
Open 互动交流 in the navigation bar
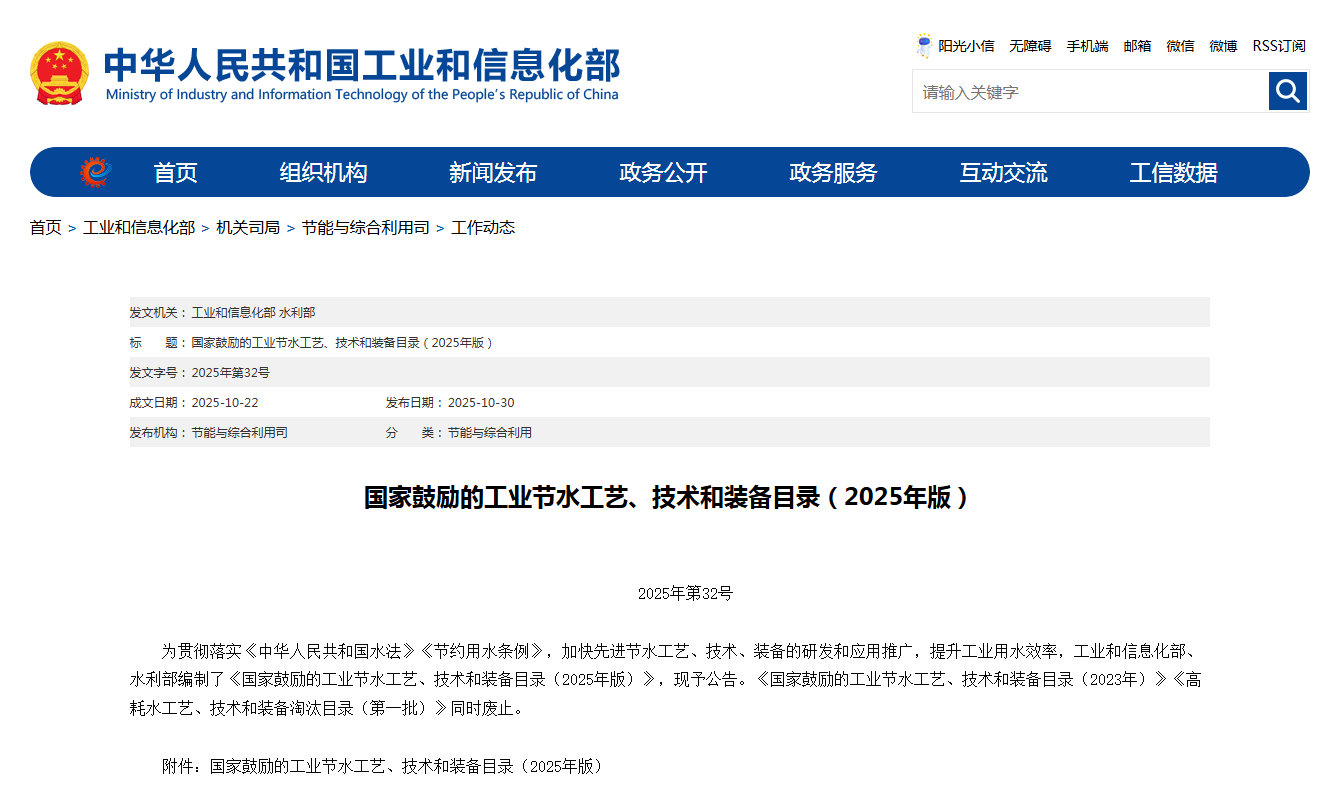(1003, 173)
